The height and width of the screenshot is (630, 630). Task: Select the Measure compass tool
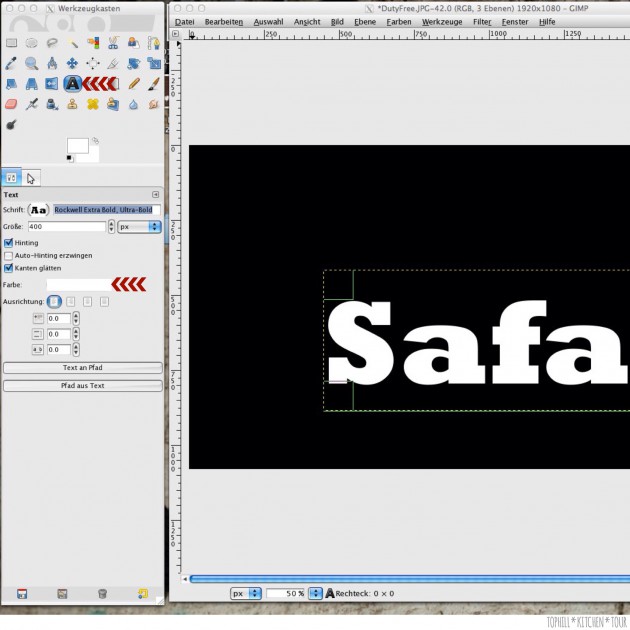(x=52, y=63)
